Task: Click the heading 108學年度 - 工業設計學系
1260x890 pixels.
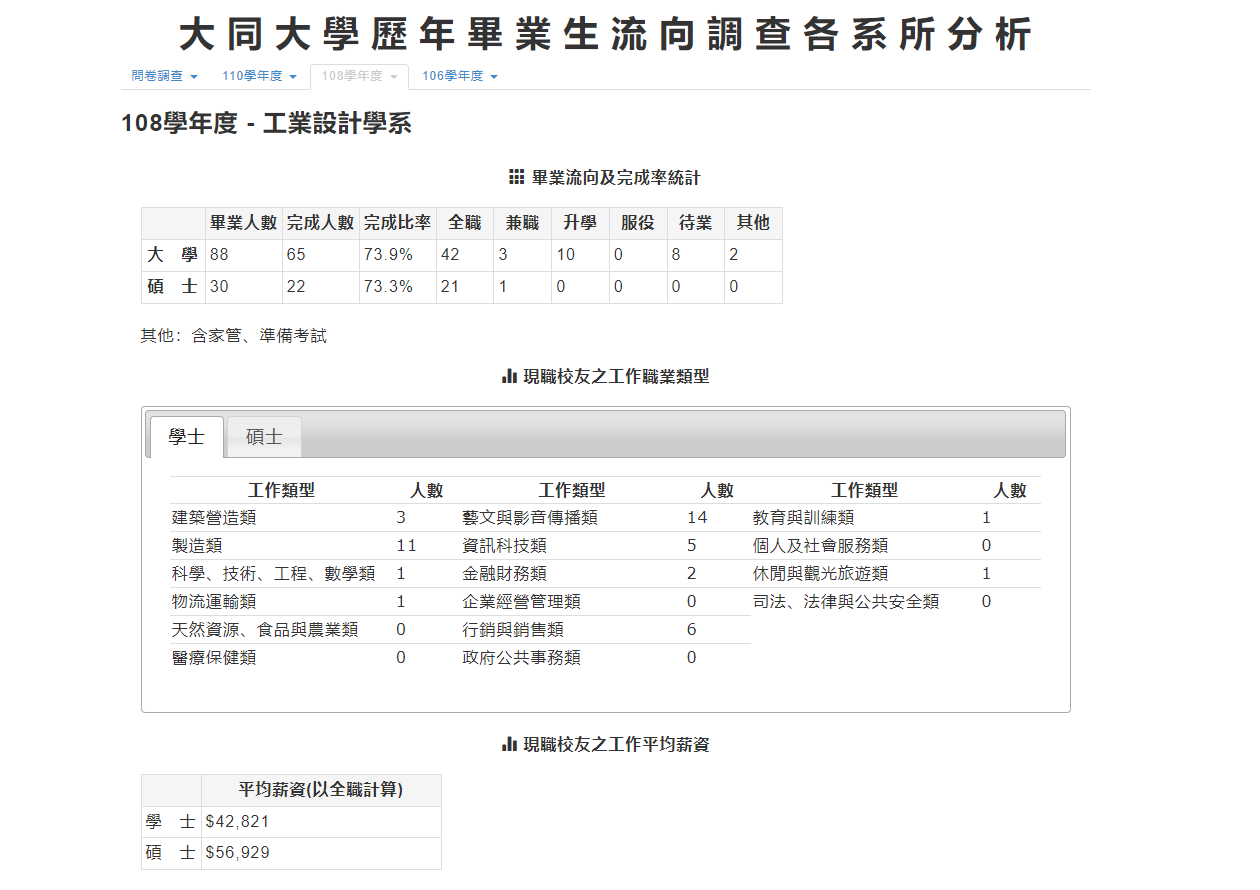Action: (266, 124)
